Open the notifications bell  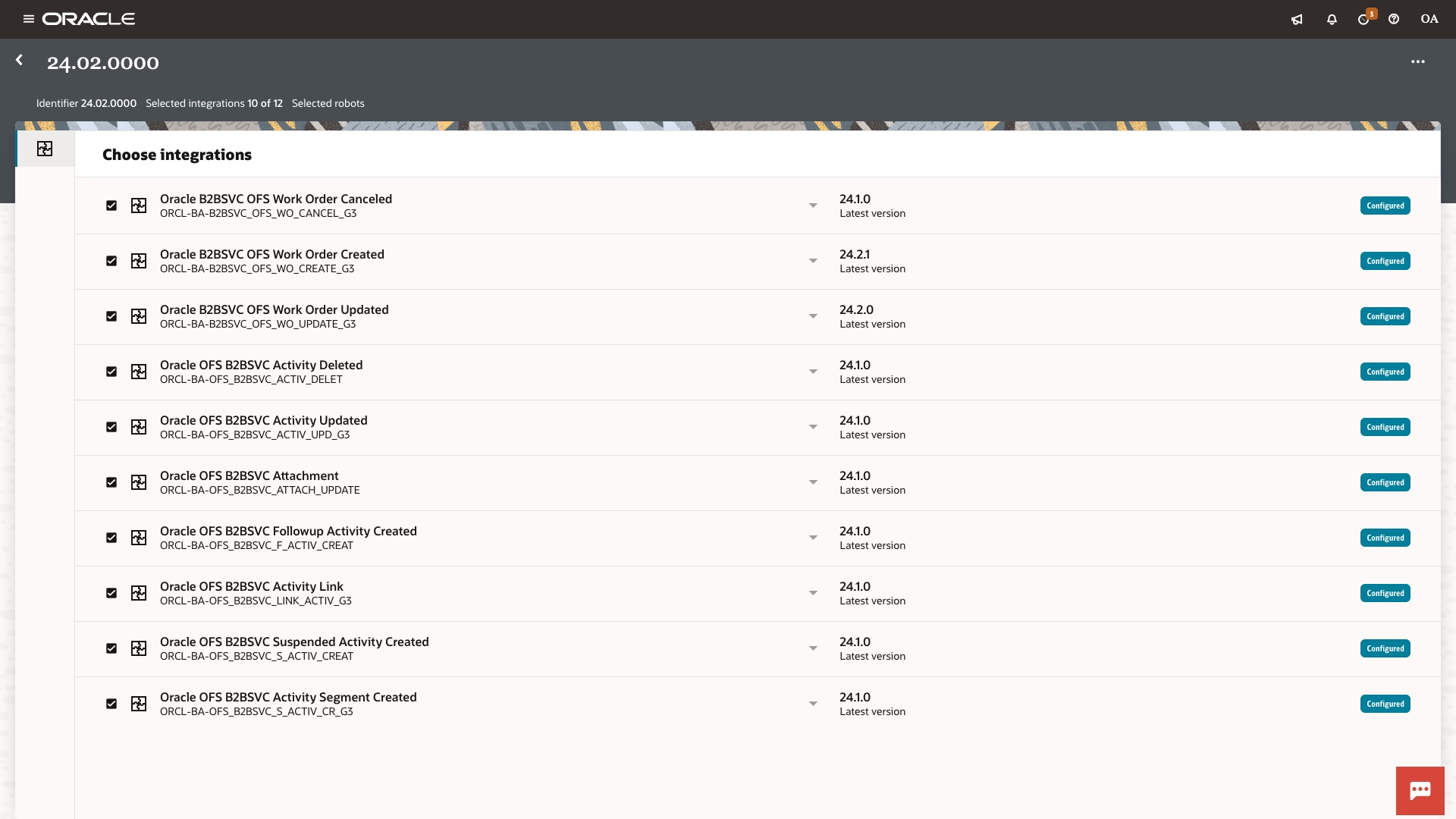tap(1332, 20)
